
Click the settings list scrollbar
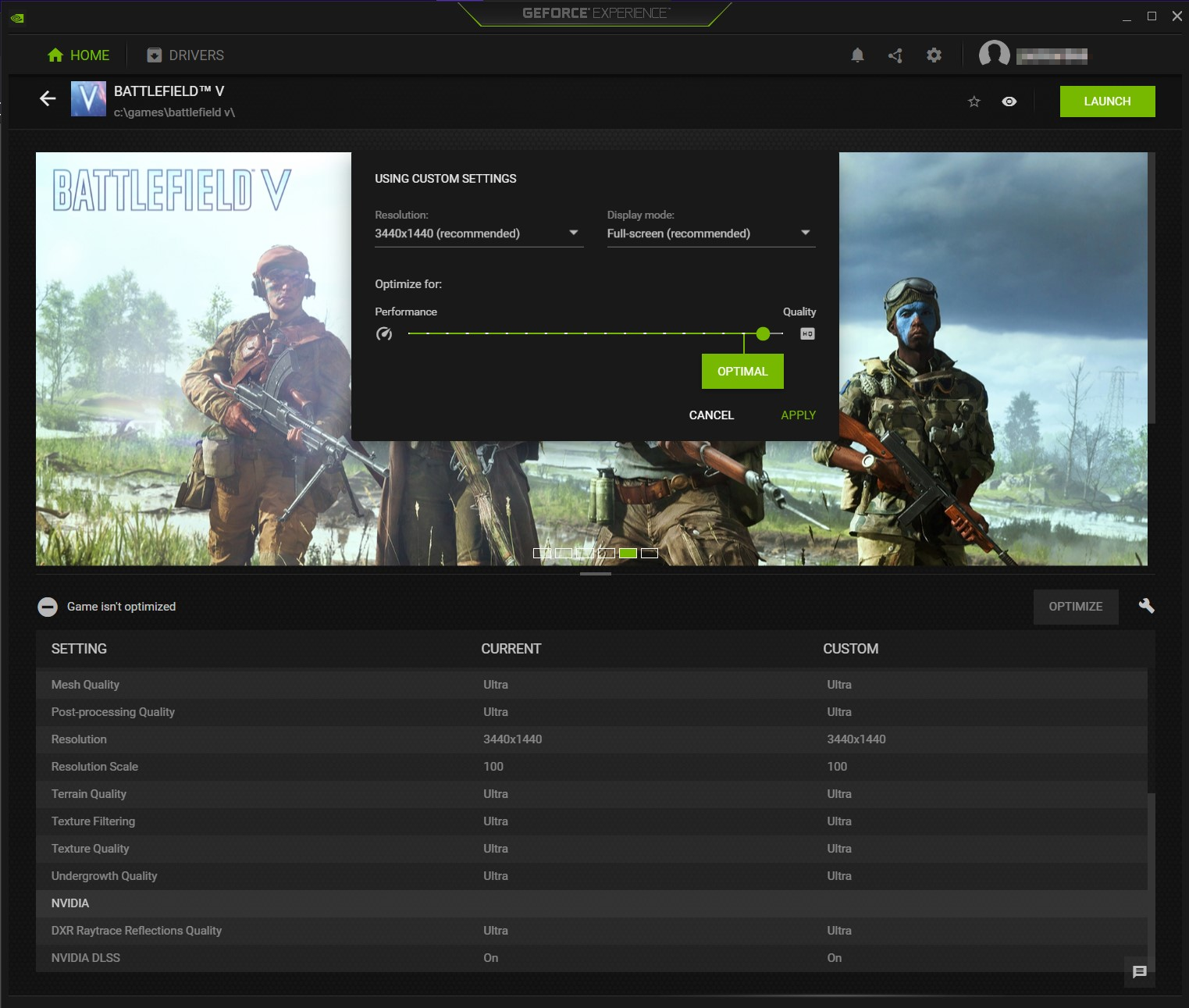coord(1152,882)
